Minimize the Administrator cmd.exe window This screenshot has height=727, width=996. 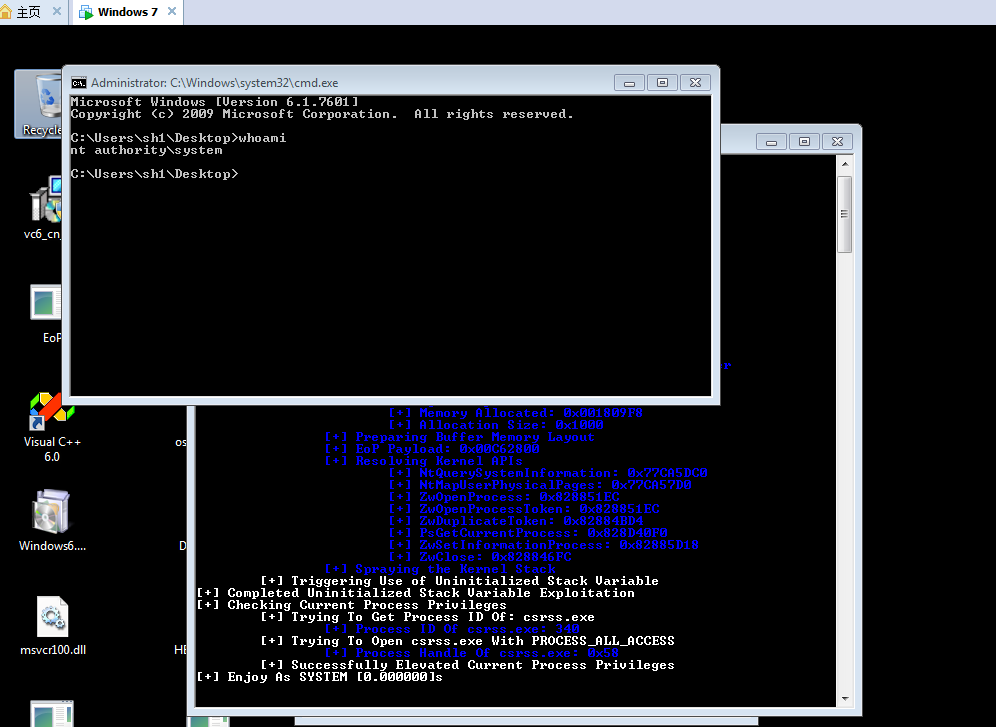pos(629,83)
